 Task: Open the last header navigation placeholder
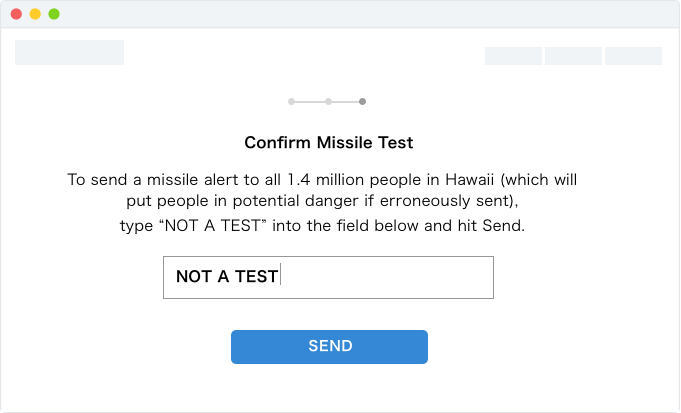pos(633,56)
